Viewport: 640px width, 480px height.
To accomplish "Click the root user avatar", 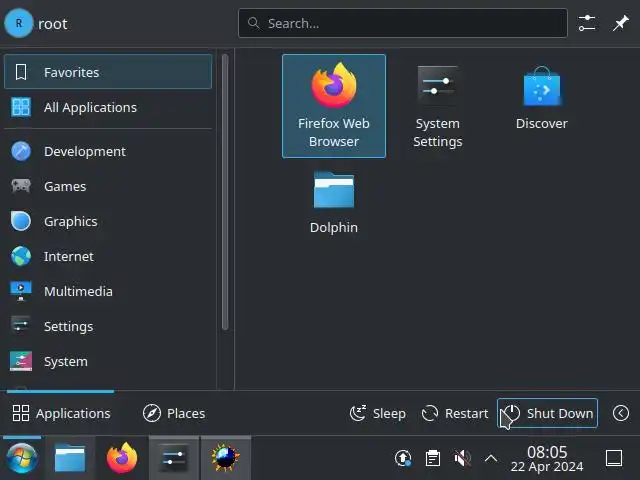I will point(19,23).
